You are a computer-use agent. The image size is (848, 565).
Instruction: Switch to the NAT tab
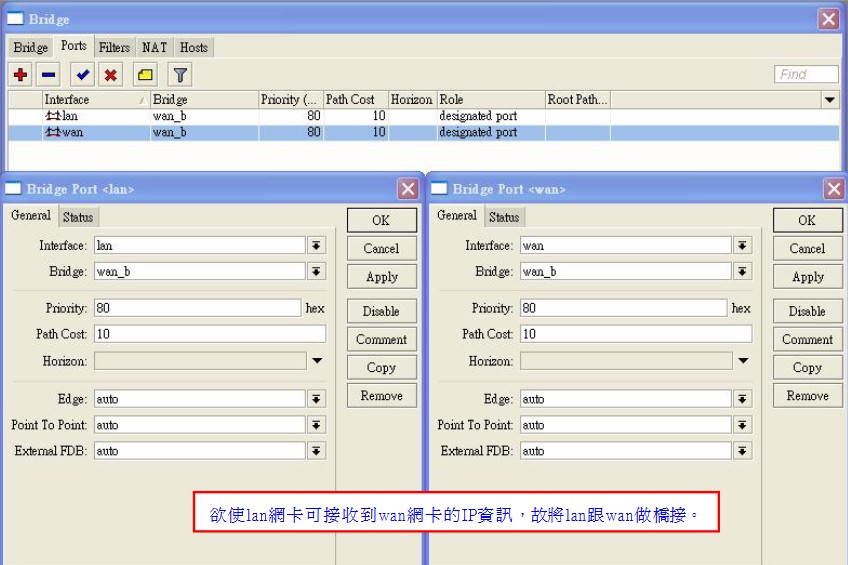tap(155, 48)
